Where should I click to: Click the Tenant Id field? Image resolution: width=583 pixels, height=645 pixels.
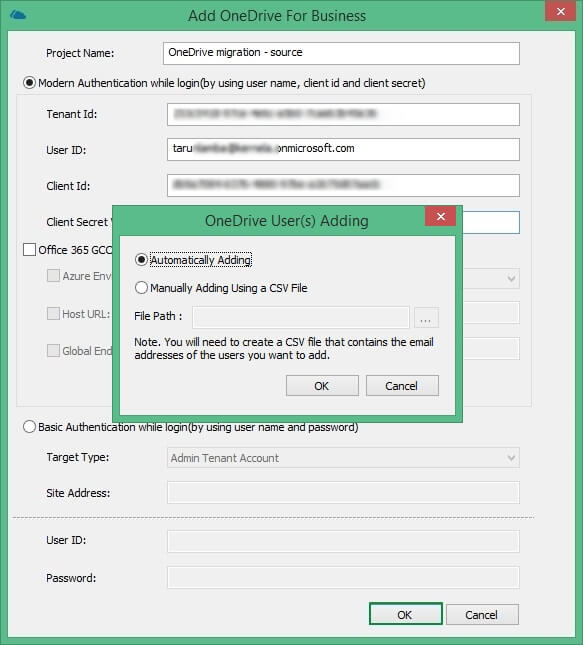click(343, 114)
